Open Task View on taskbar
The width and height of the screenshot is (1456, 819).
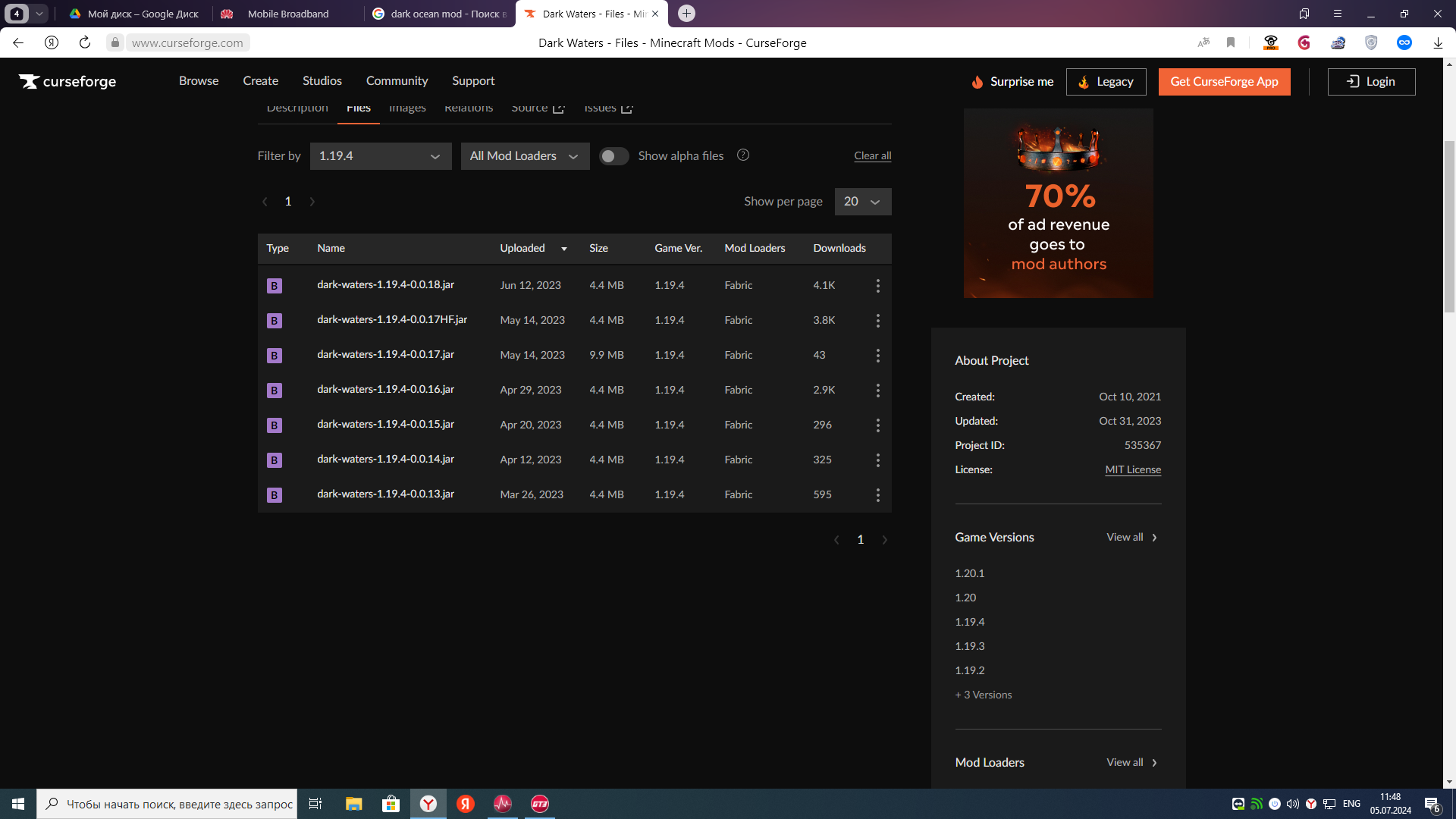click(x=315, y=804)
